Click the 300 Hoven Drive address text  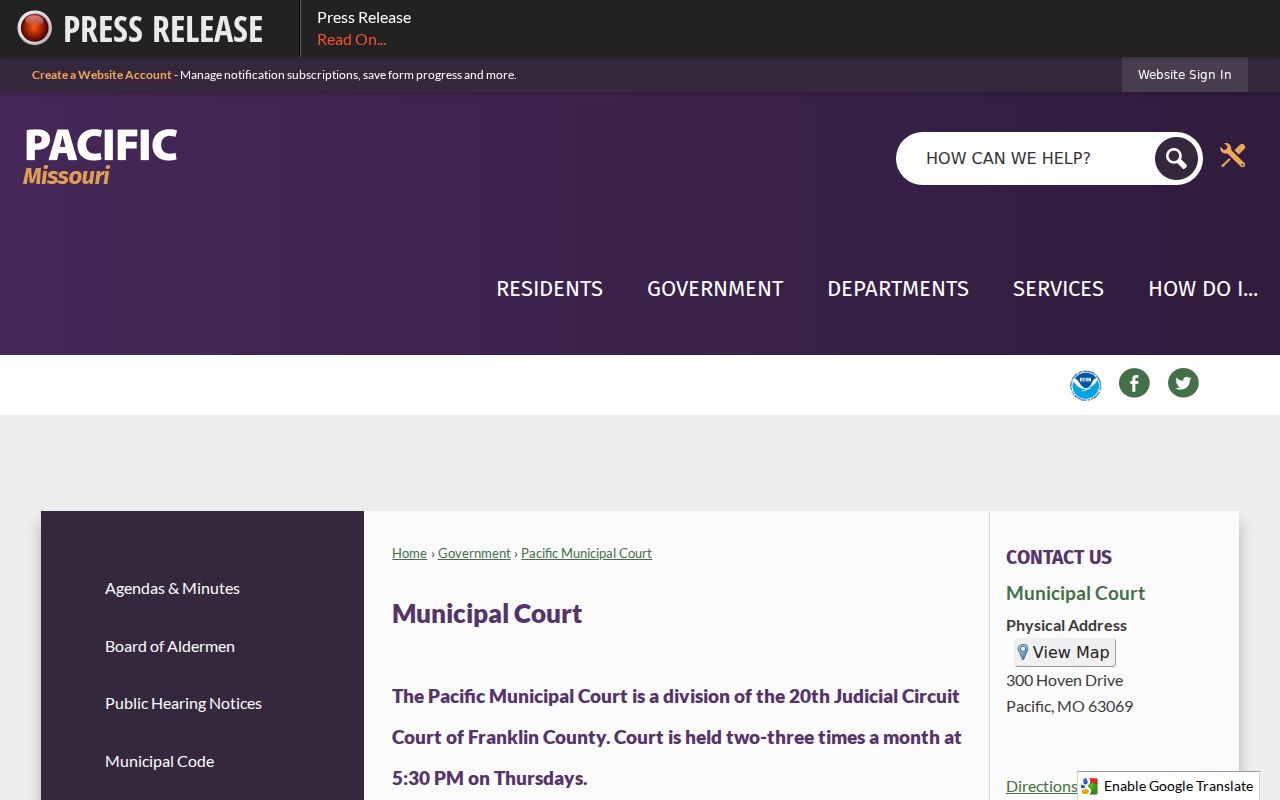[1064, 680]
